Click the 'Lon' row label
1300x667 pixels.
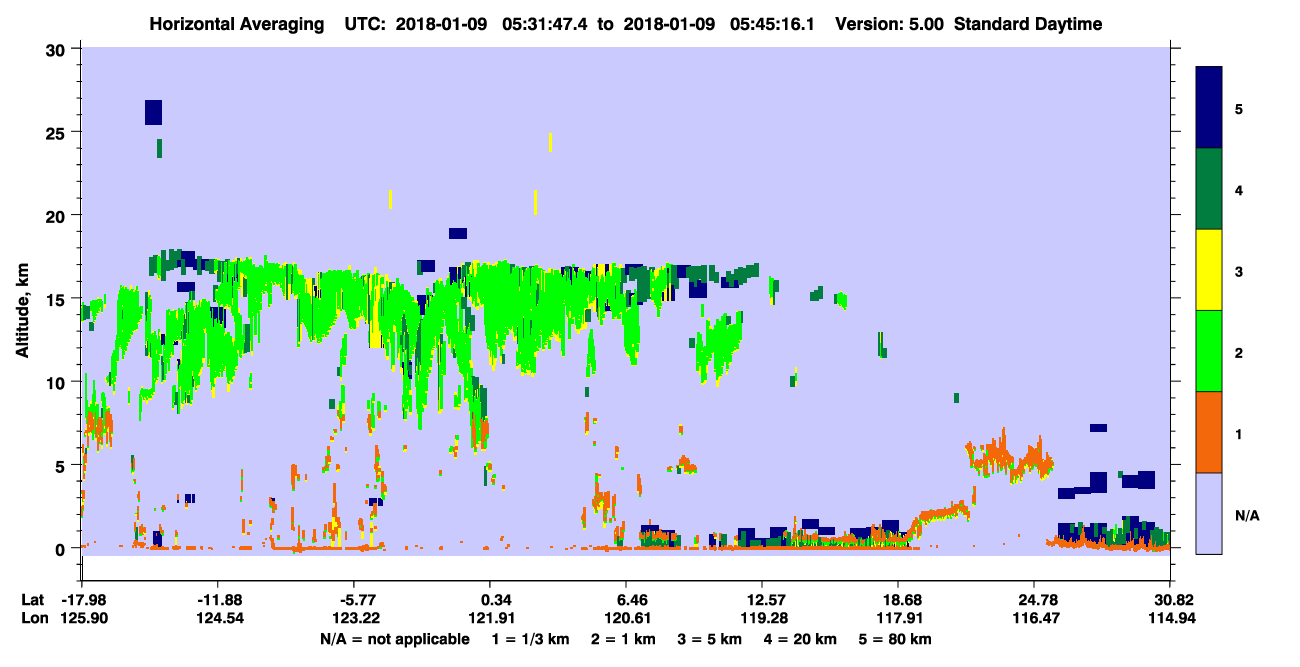coord(34,618)
